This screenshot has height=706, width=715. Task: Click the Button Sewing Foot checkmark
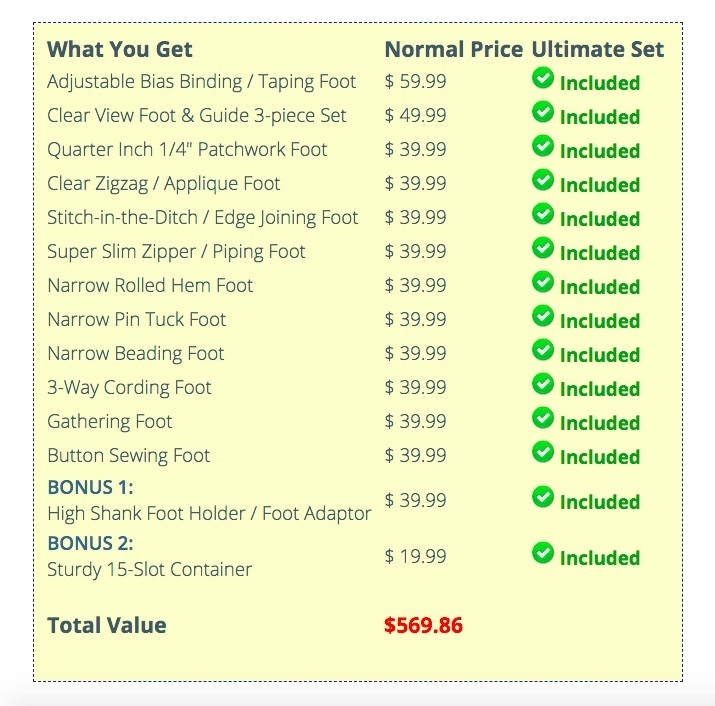coord(543,452)
